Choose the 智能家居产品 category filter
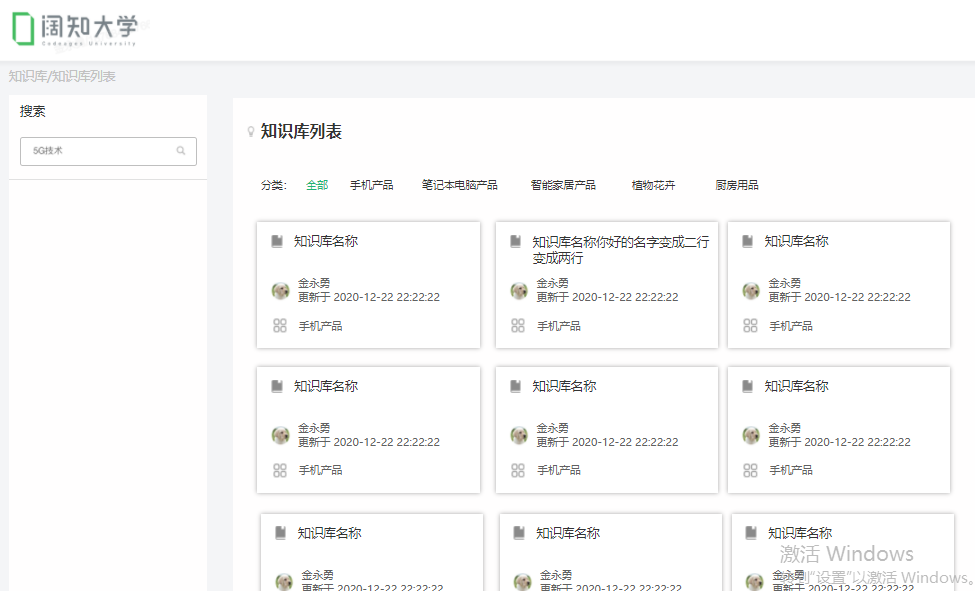The width and height of the screenshot is (975, 591). click(x=563, y=185)
